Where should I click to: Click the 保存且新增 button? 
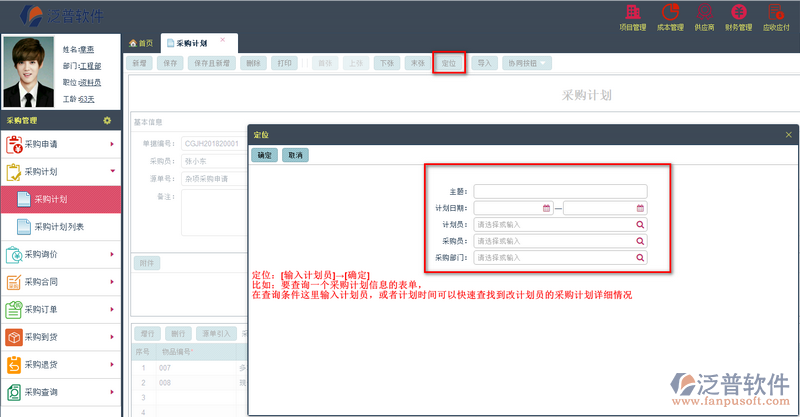212,63
